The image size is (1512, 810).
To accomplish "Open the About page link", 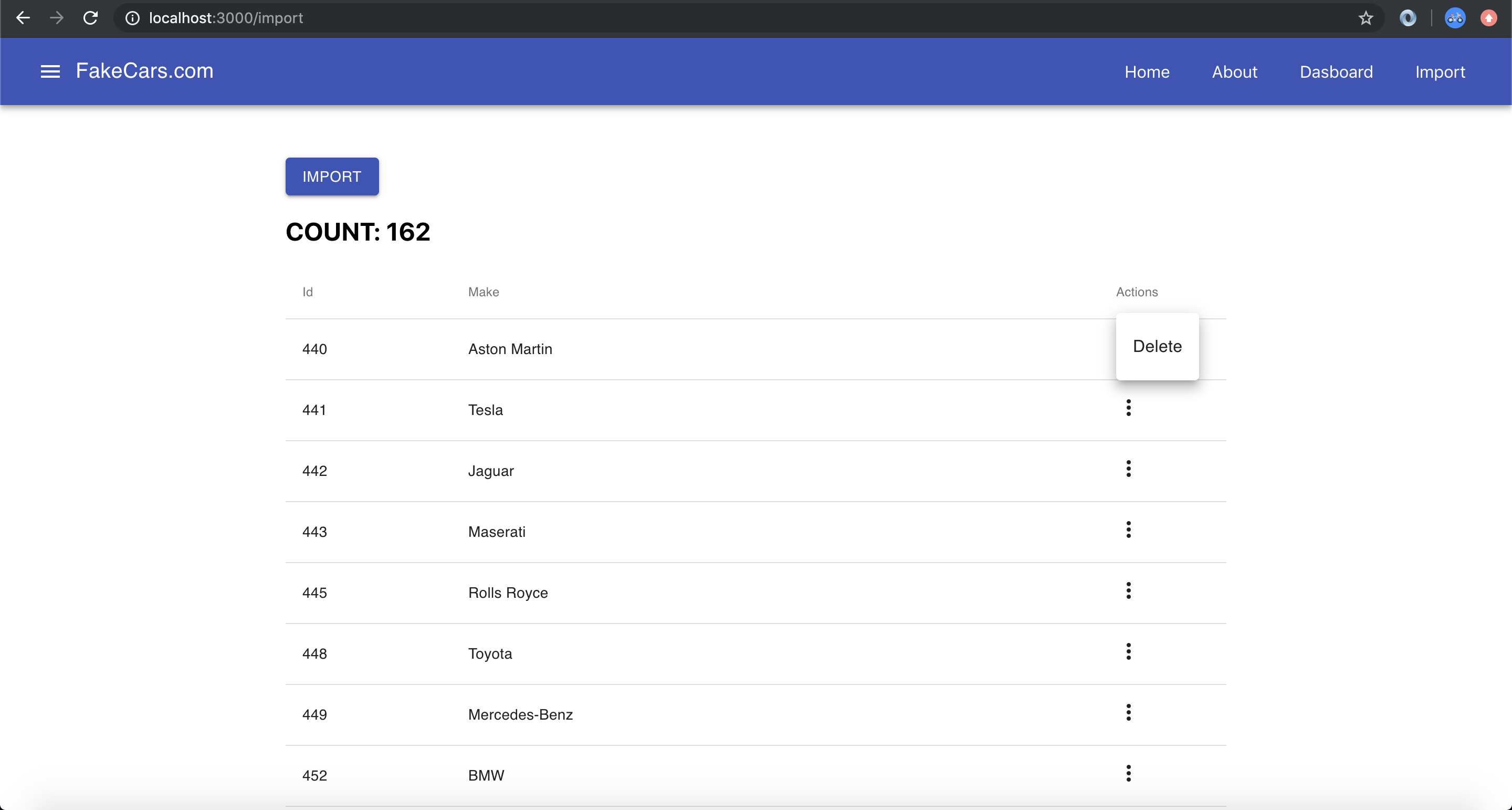I will (x=1234, y=71).
